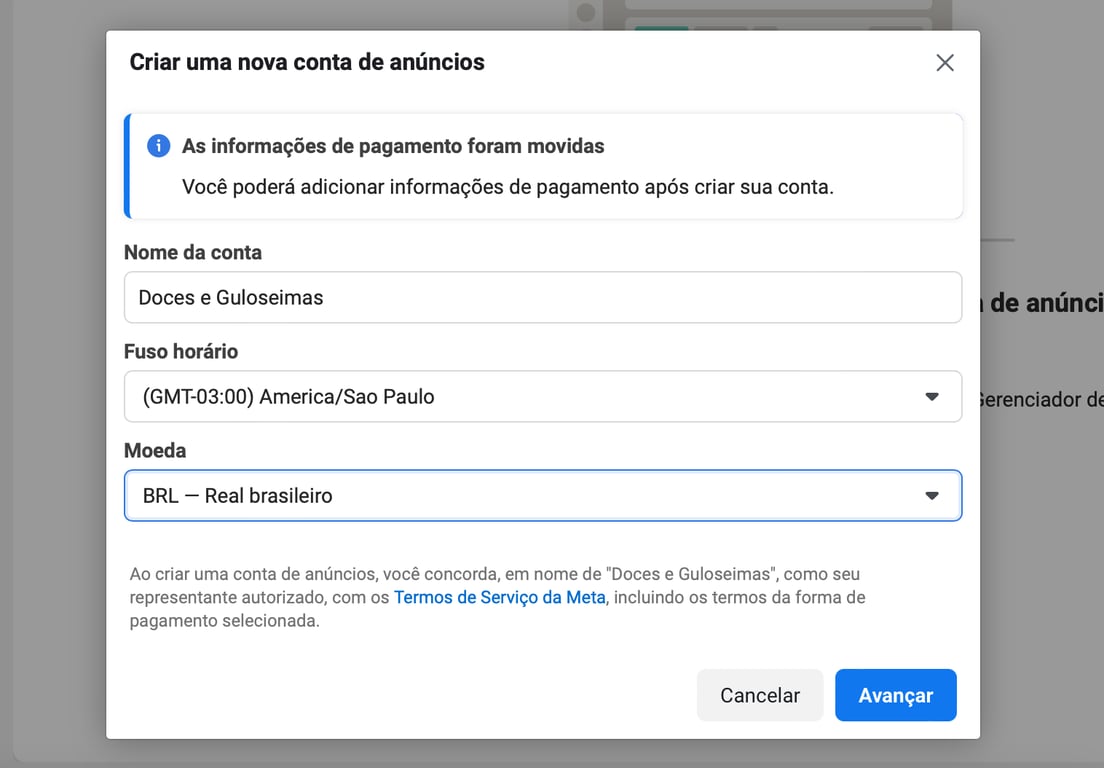Click the blue info icon in the notice
The image size is (1104, 768).
(158, 146)
